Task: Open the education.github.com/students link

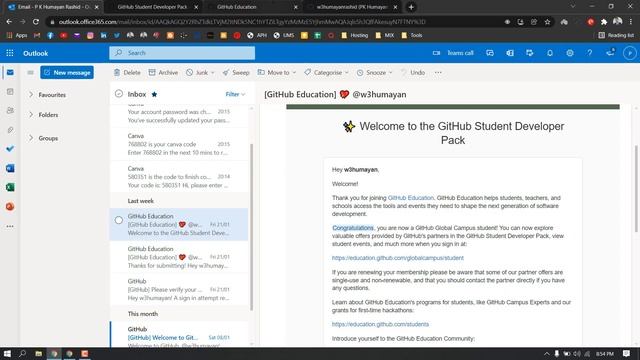Action: [380, 324]
